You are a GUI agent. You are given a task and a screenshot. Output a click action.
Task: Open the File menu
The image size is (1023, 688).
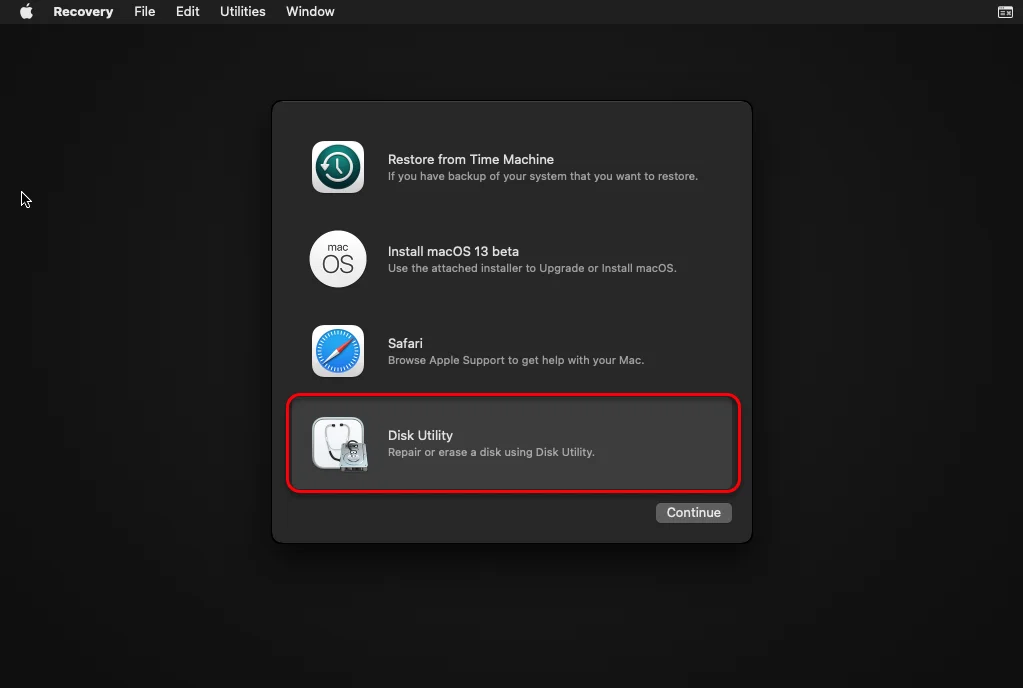pyautogui.click(x=145, y=12)
